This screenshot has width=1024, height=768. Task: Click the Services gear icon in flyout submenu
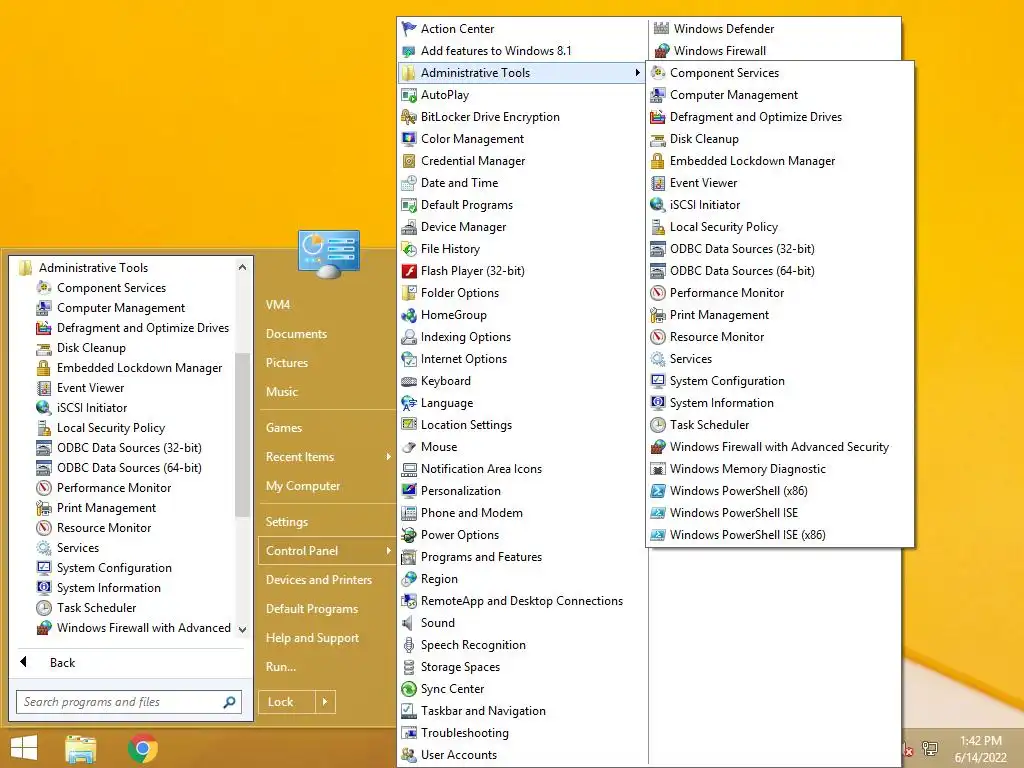click(x=658, y=359)
